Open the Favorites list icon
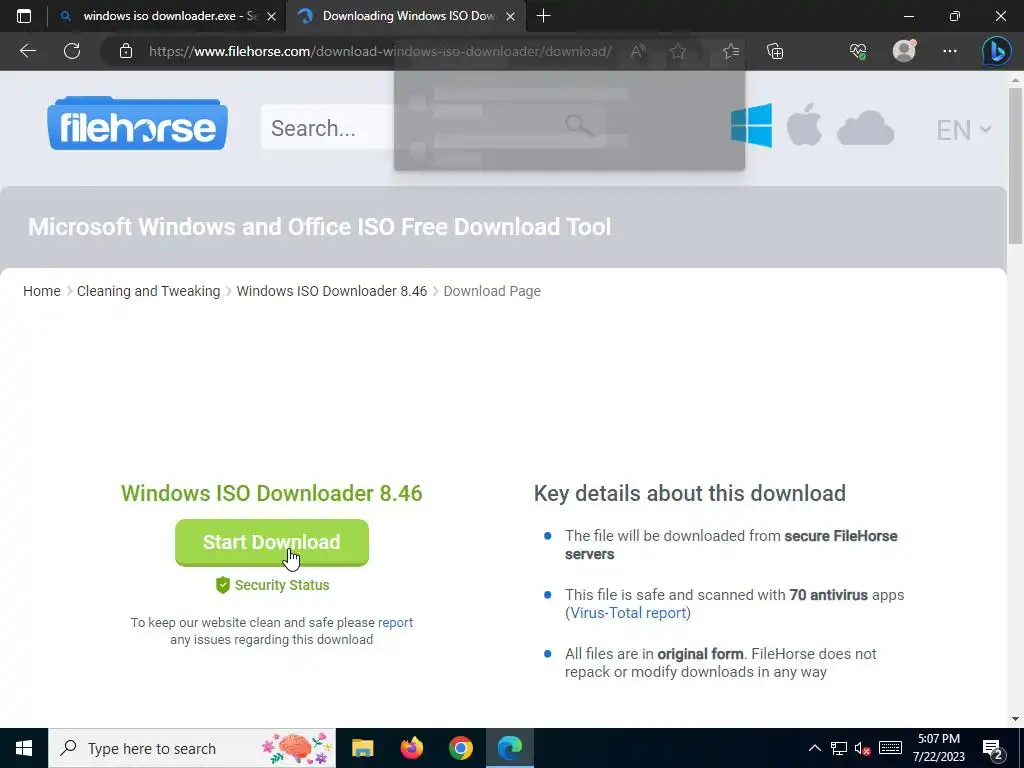 click(x=731, y=51)
